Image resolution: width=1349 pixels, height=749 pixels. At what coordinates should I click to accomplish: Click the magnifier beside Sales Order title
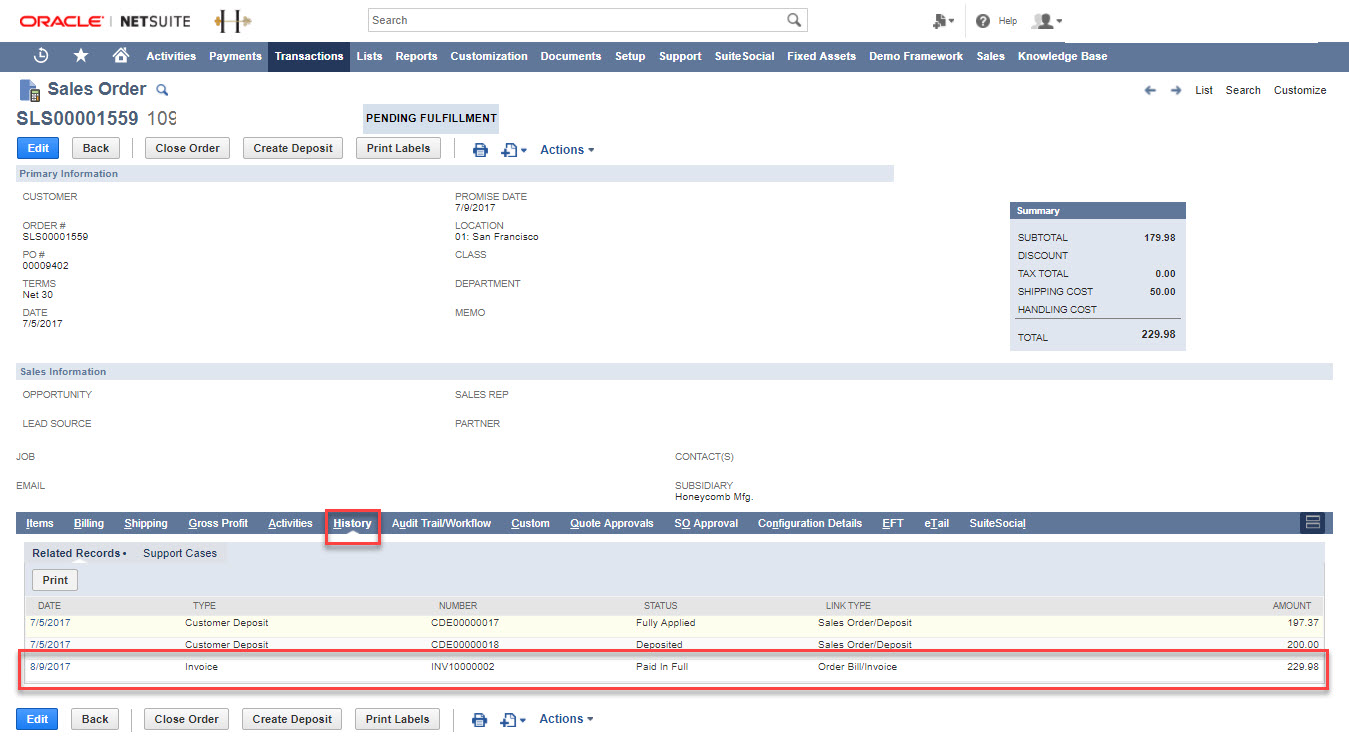(163, 90)
